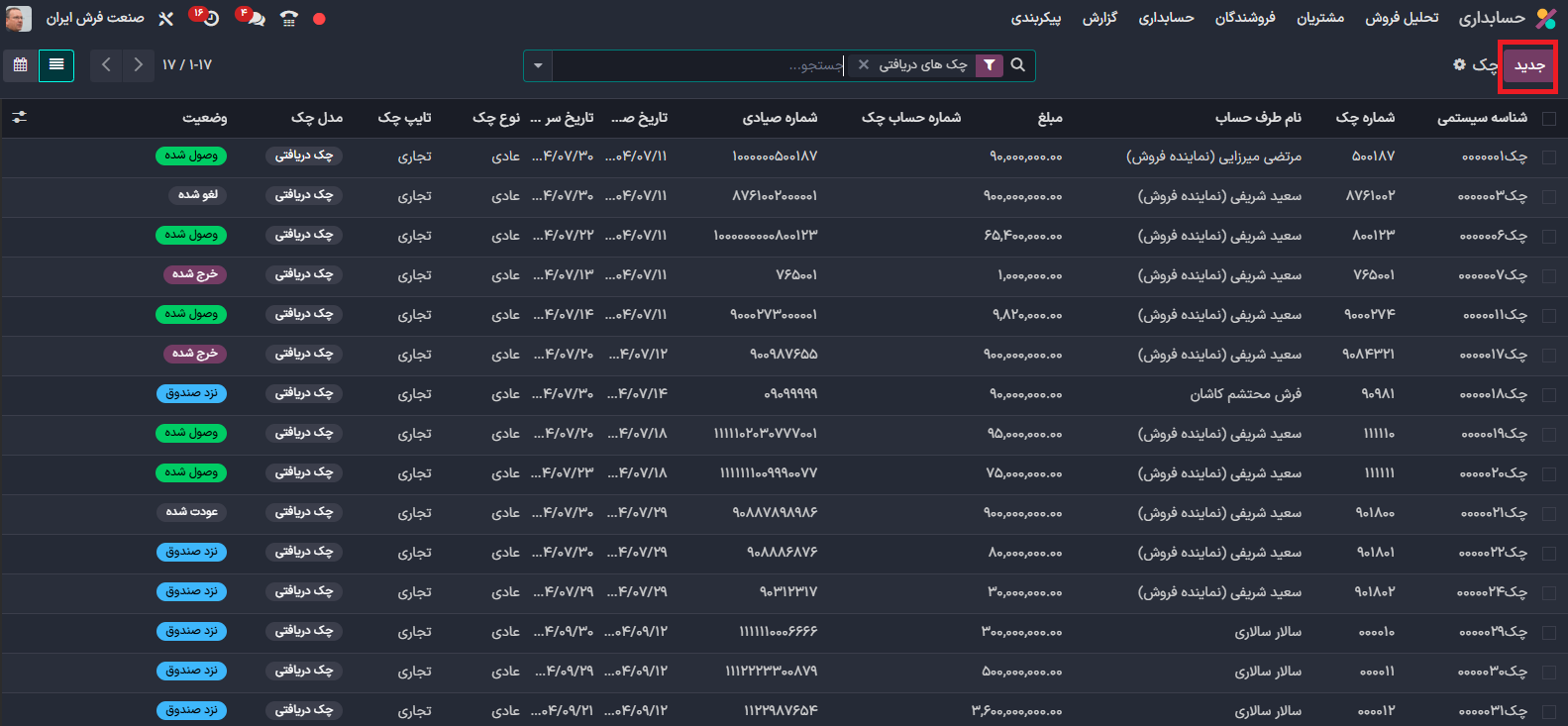
Task: Switch to list view icon
Action: [56, 65]
